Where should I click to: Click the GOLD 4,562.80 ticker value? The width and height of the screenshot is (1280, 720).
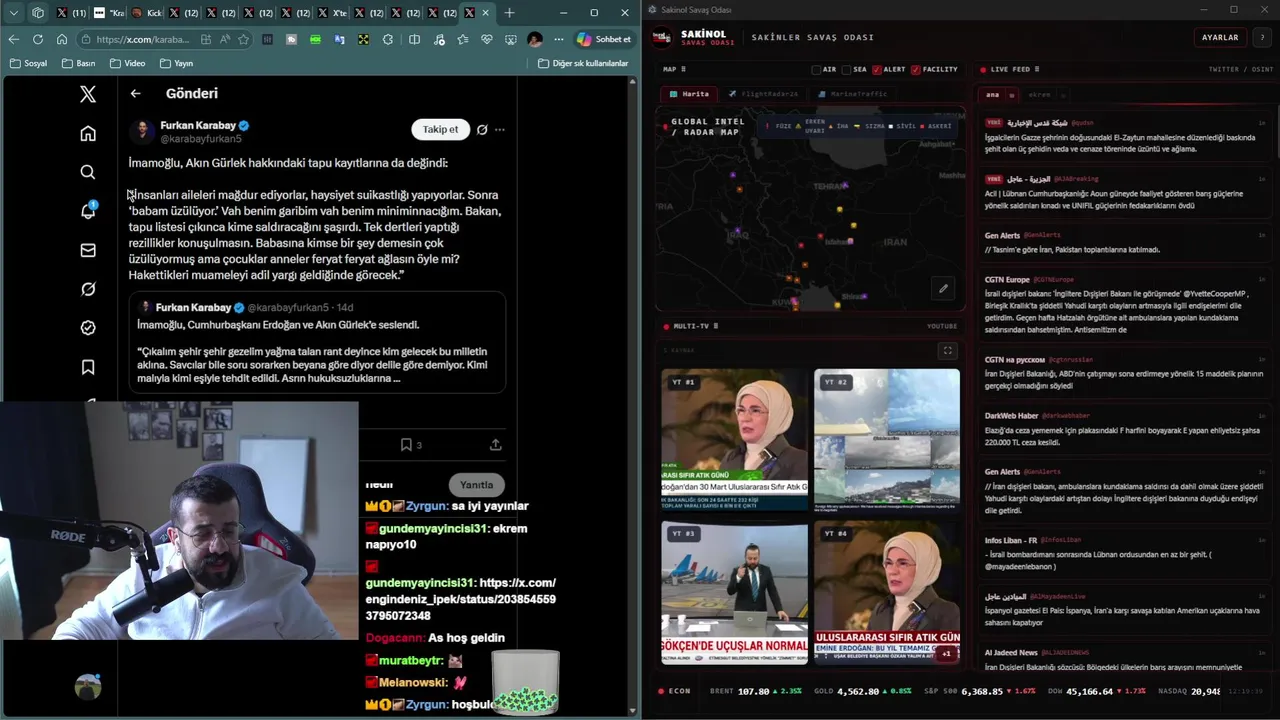tap(860, 691)
